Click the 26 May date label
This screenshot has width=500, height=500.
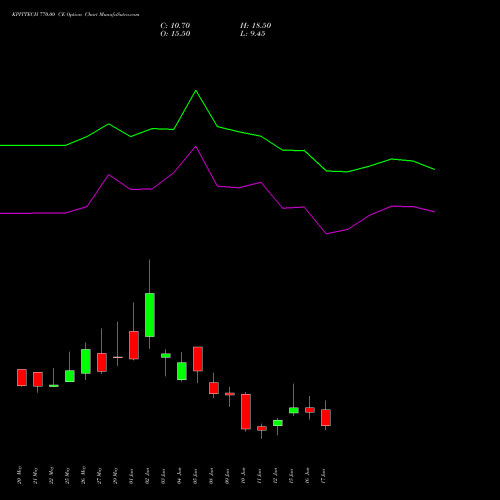[x=83, y=475]
